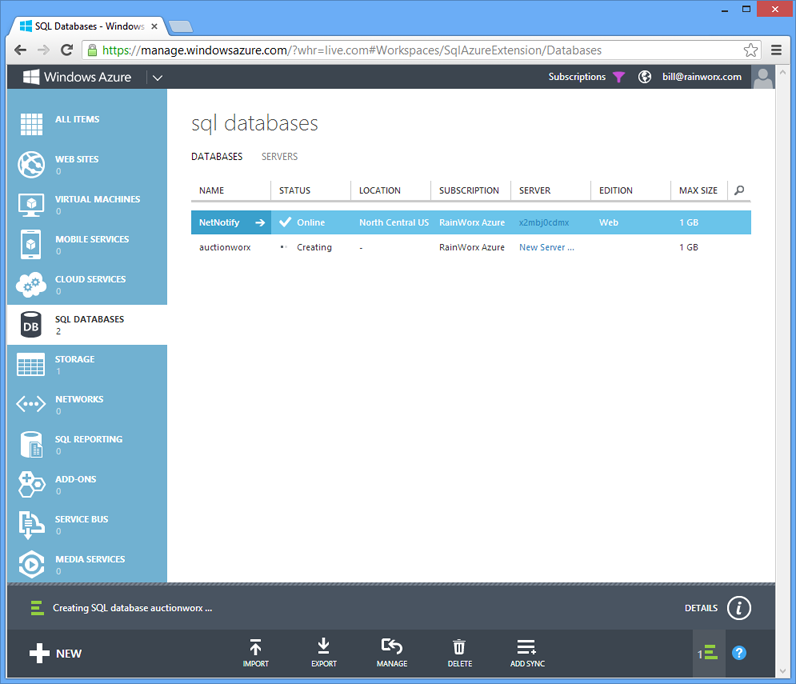Open the New Server link
Screen dimensions: 796x684
coord(546,247)
